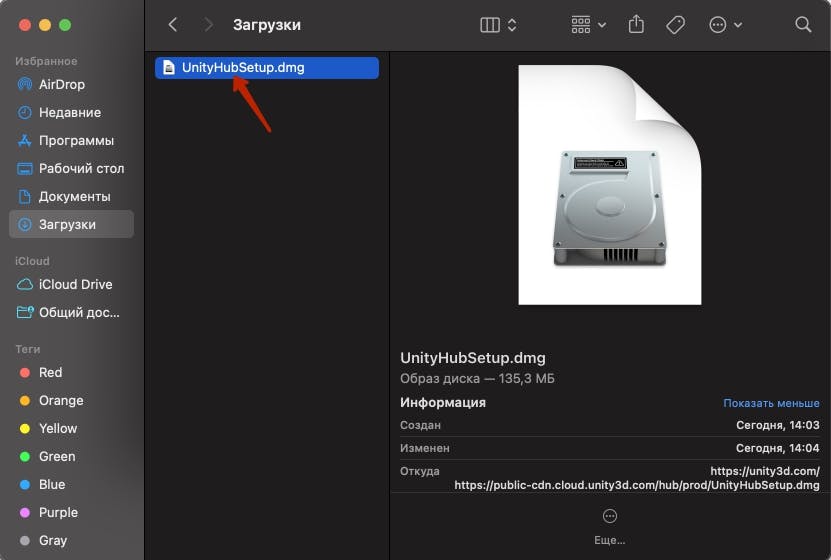Click the Документы document icon
The height and width of the screenshot is (560, 831).
25,197
